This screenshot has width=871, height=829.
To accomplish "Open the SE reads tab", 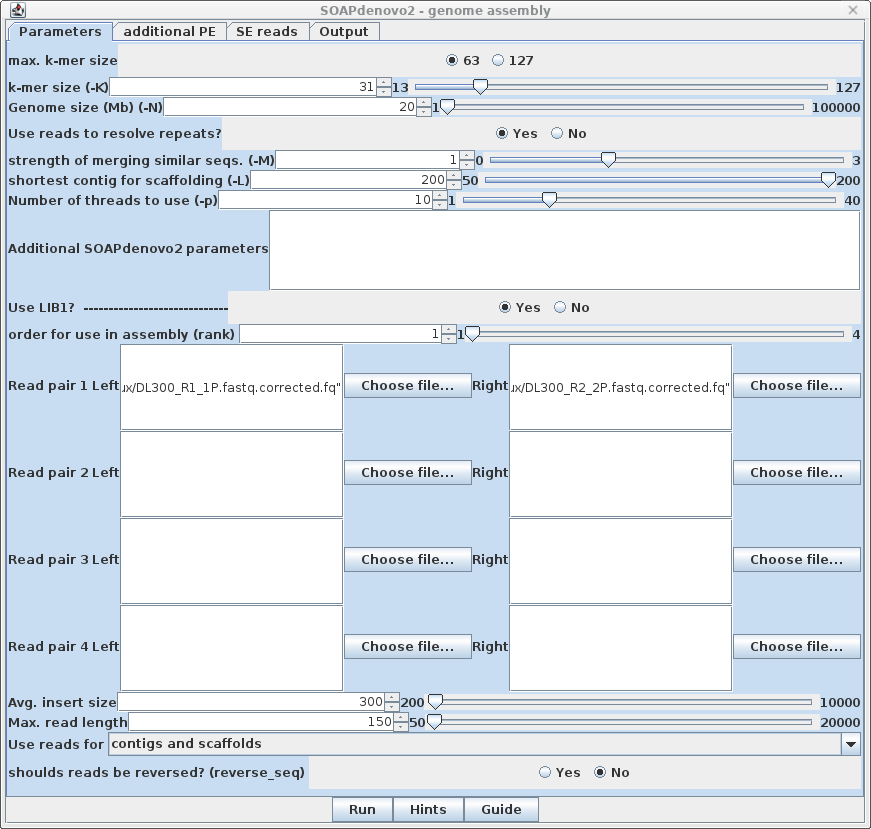I will click(x=266, y=31).
